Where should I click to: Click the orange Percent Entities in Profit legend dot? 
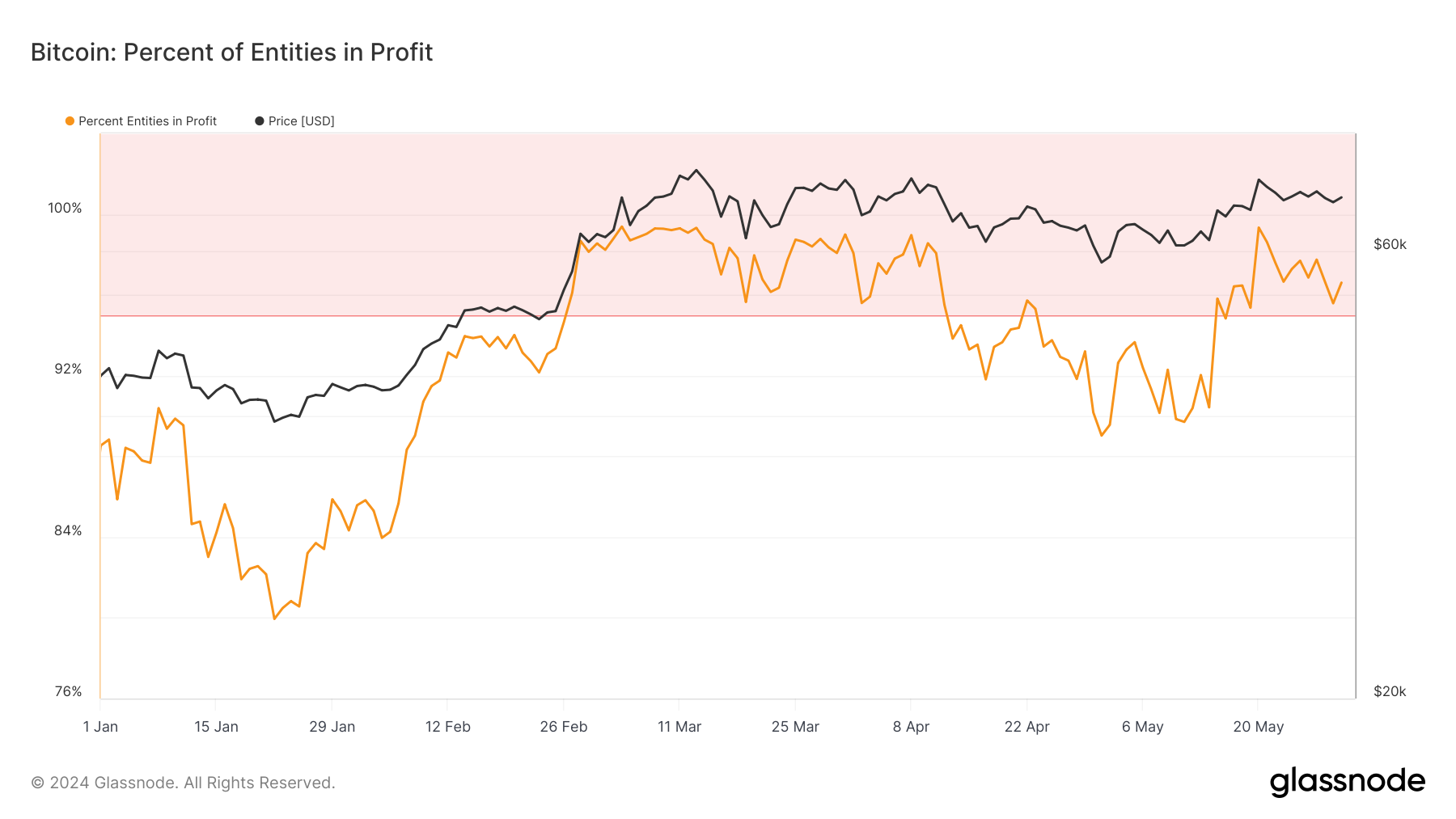70,121
